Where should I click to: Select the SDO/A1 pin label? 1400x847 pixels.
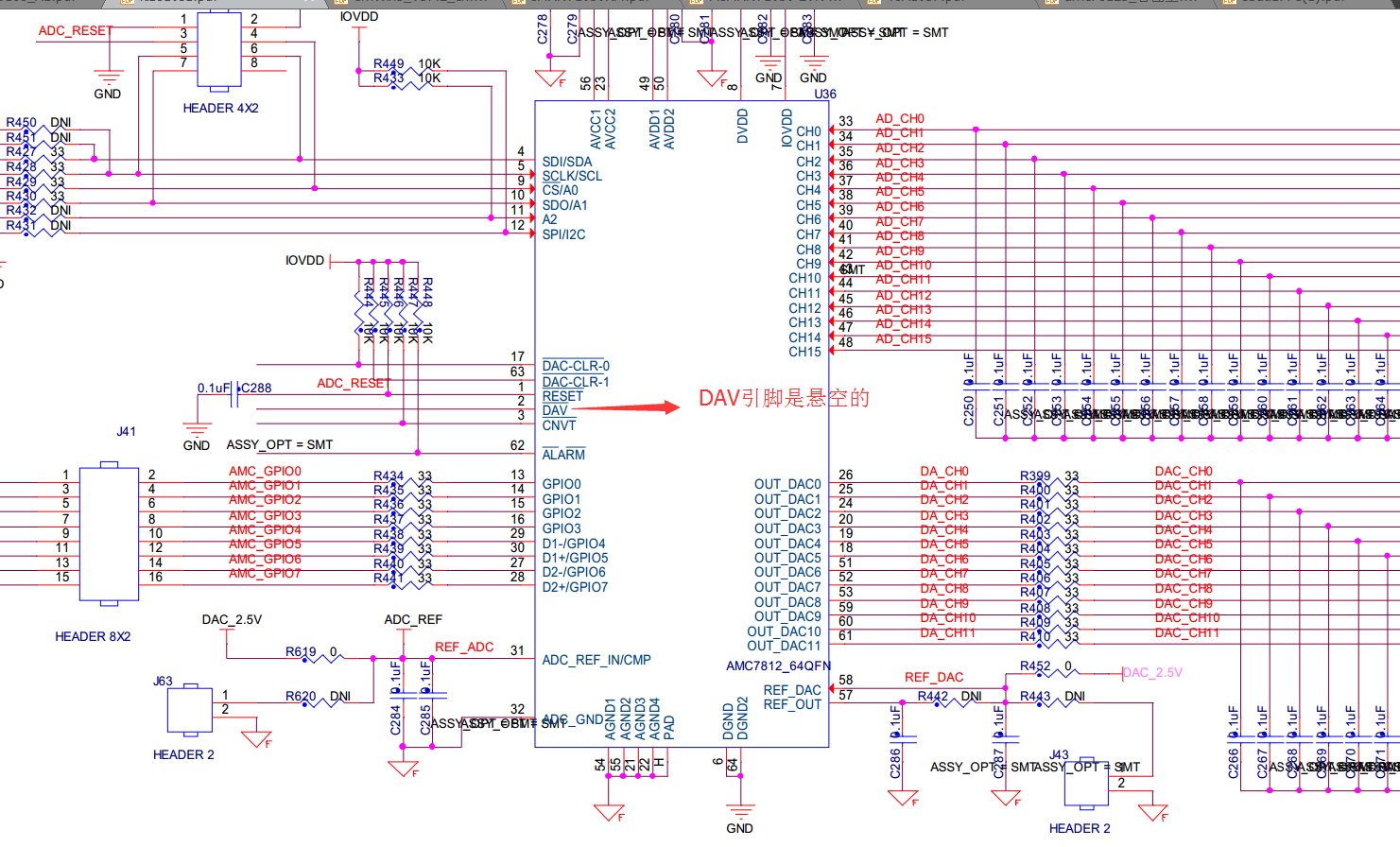(564, 205)
